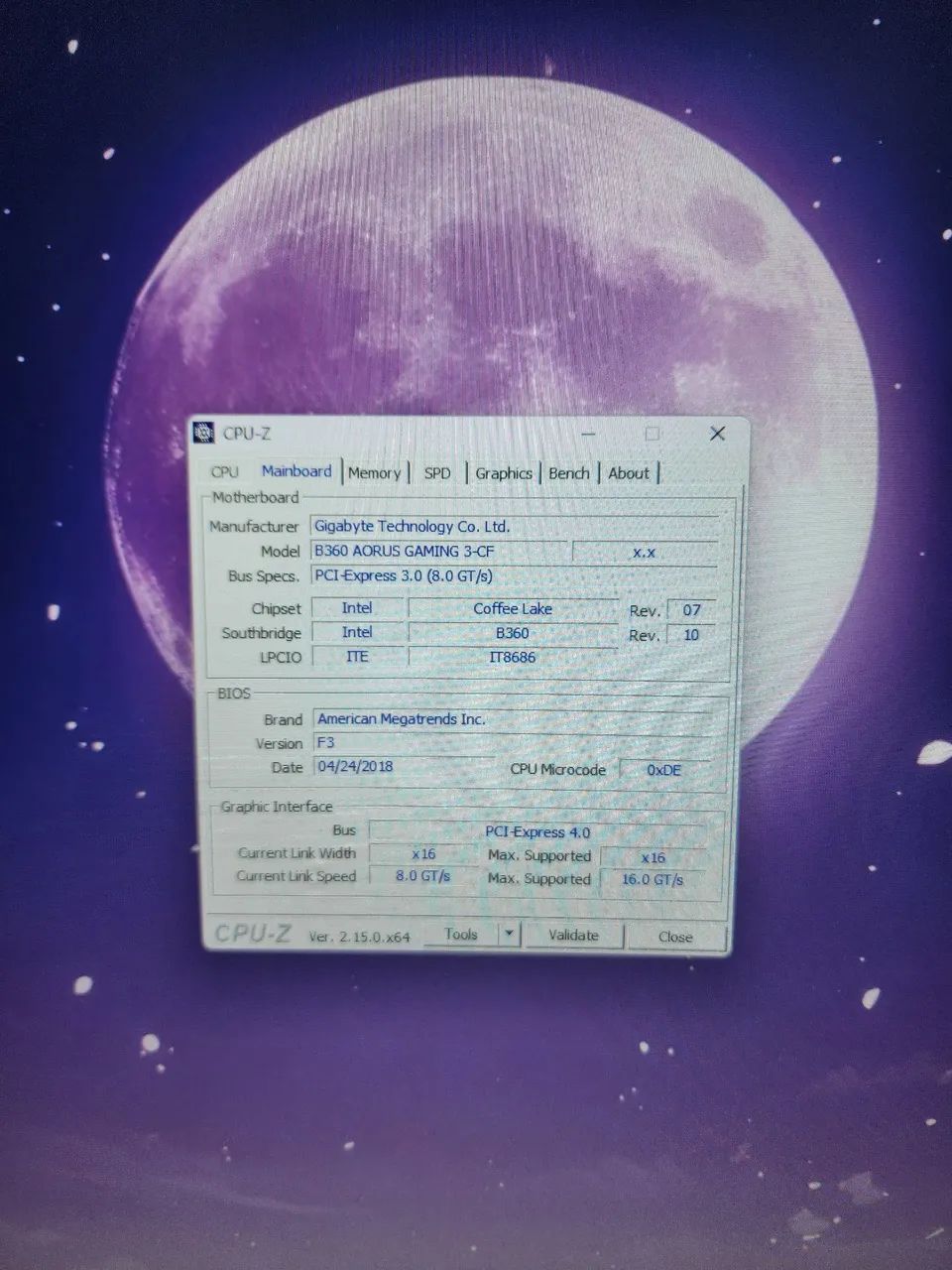Click CPU Microcode value 0xDE
The image size is (952, 1270).
point(664,769)
